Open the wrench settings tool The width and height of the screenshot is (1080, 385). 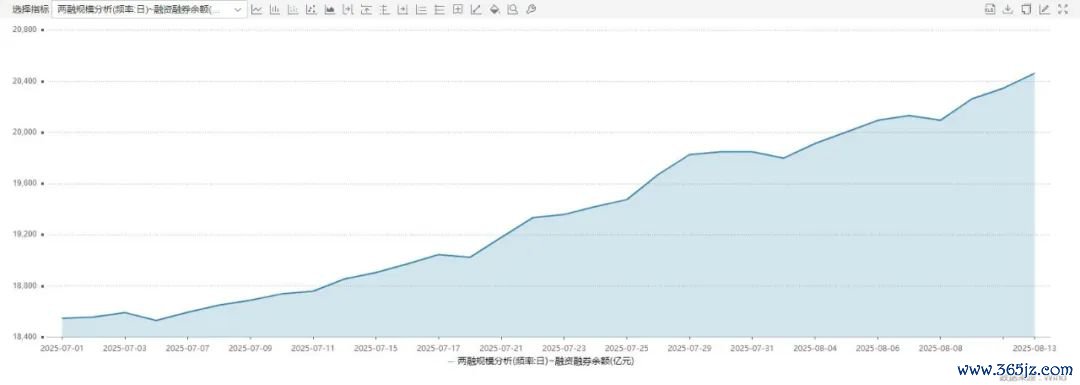(x=530, y=10)
